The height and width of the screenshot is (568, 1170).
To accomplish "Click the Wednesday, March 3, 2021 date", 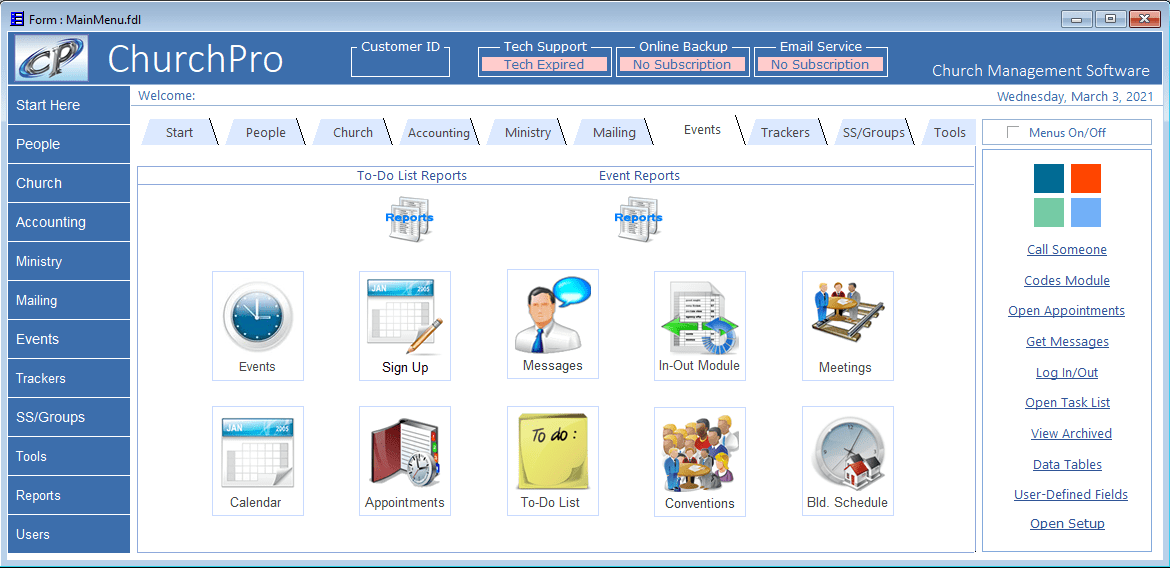I will tap(1074, 96).
